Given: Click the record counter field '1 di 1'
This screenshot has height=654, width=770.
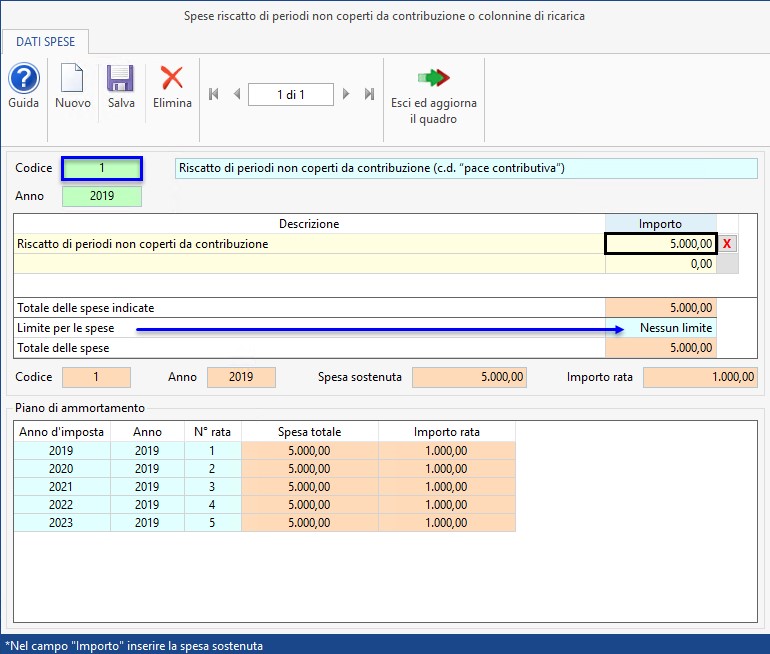Looking at the screenshot, I should 291,94.
